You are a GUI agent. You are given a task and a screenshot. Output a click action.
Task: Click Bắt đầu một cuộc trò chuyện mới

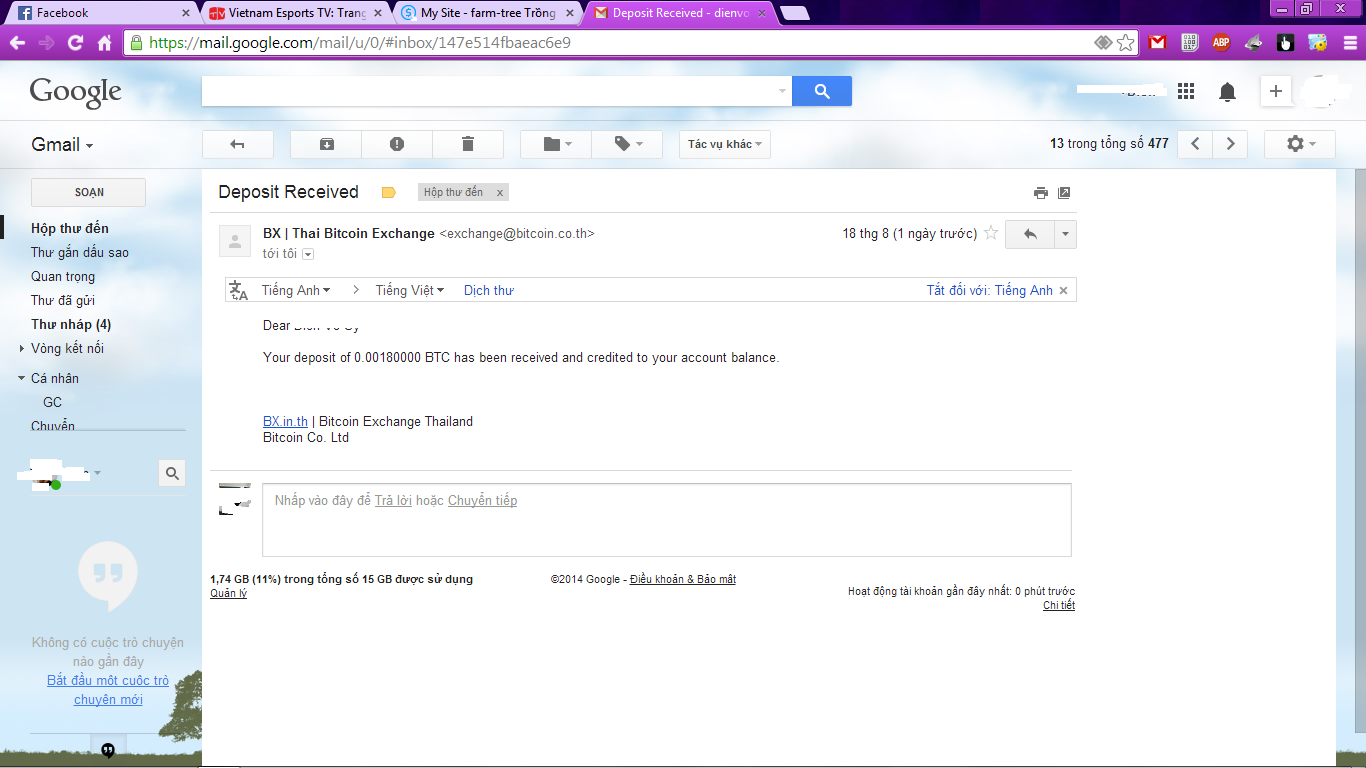(x=108, y=690)
